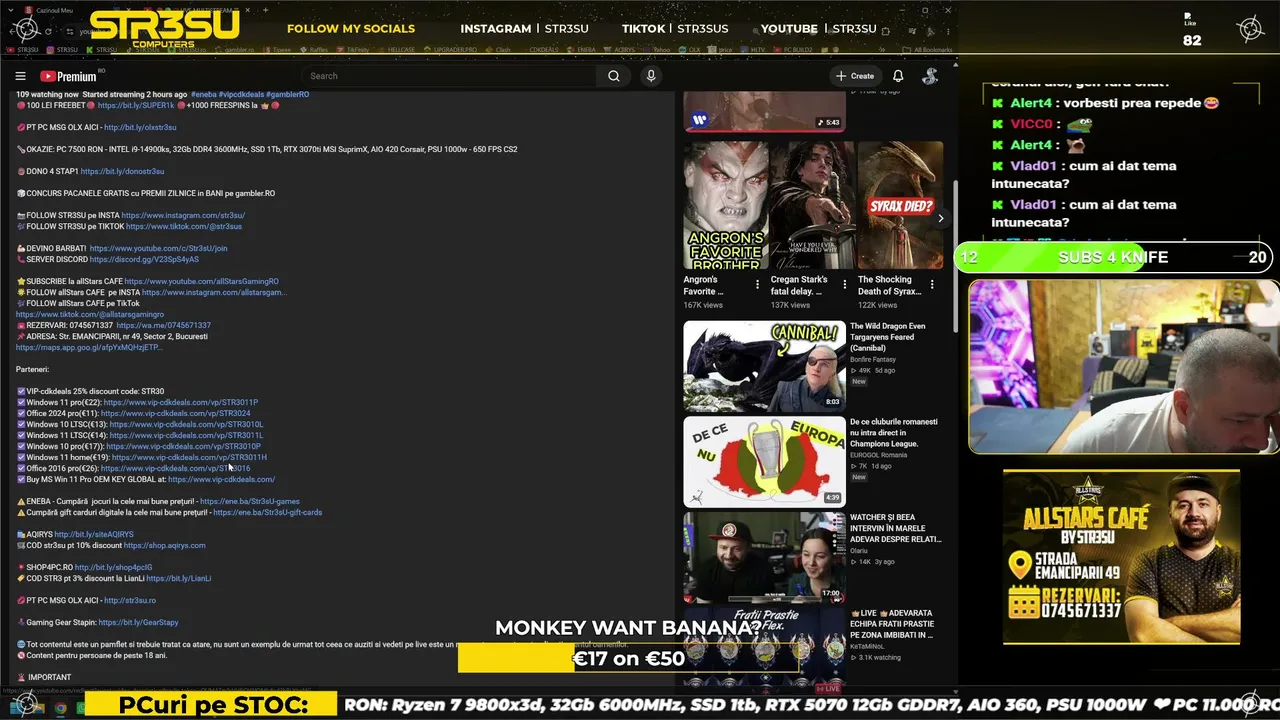This screenshot has width=1280, height=720.
Task: Open The Wild Dragon Cannibal video thumbnail
Action: click(x=764, y=366)
